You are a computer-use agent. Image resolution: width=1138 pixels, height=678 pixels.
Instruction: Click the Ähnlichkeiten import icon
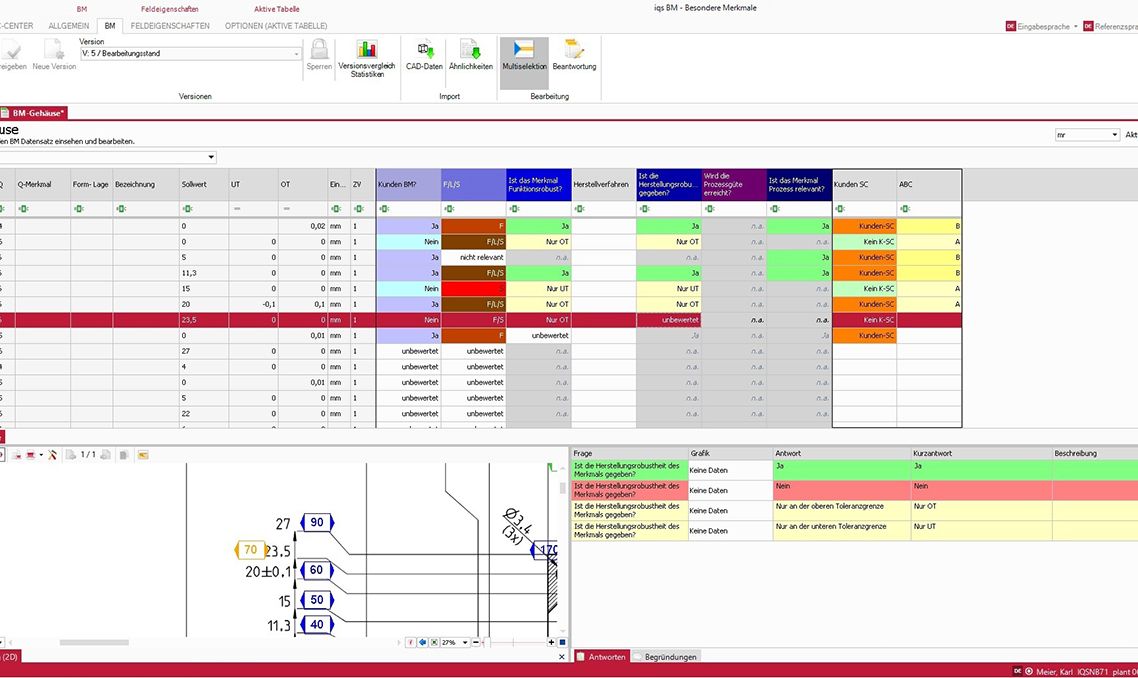point(470,55)
